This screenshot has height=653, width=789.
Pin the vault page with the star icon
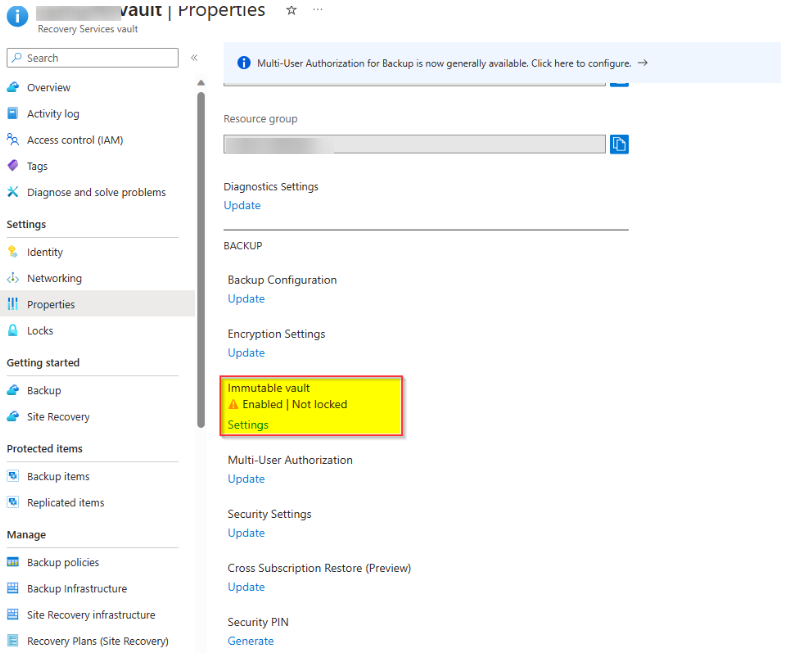click(291, 10)
